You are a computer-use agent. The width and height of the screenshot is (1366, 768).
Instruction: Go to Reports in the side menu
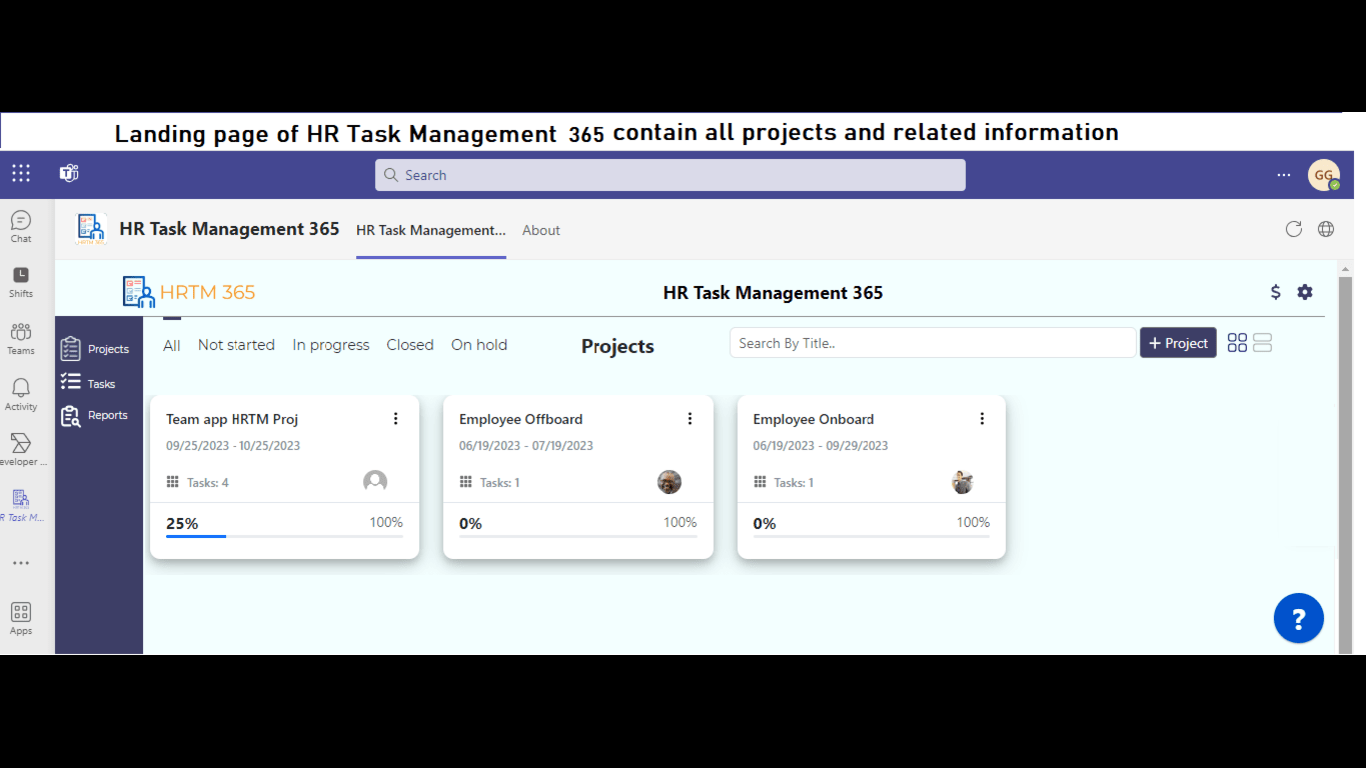[x=94, y=415]
